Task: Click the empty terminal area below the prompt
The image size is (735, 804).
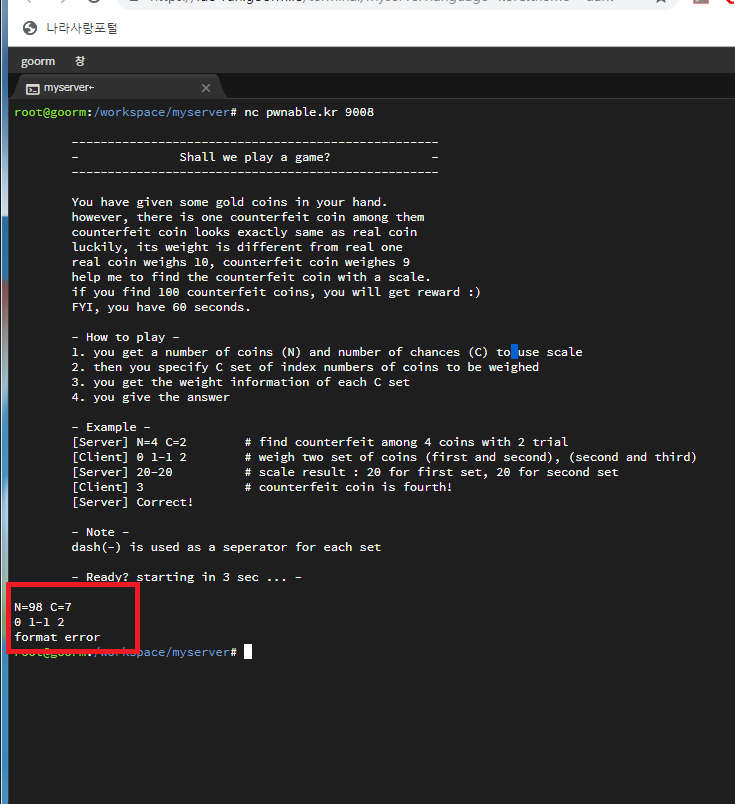Action: tap(370, 730)
